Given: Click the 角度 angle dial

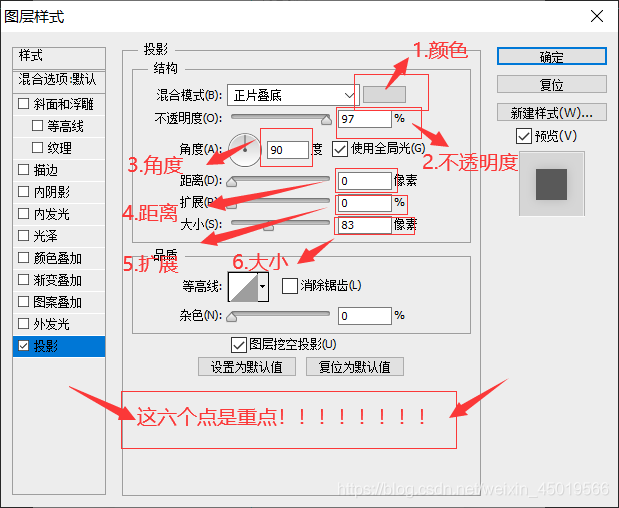Looking at the screenshot, I should click(245, 150).
